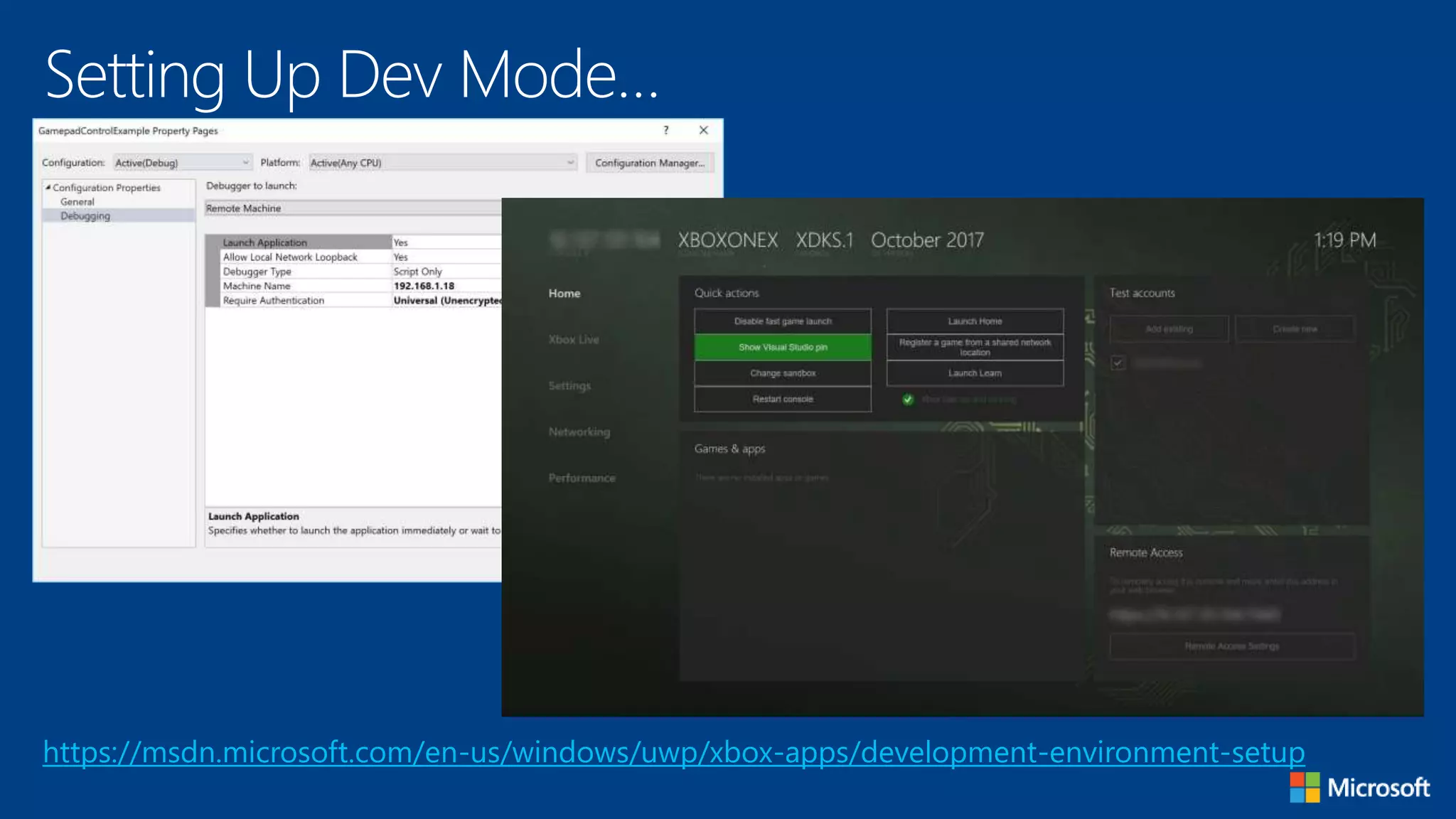The width and height of the screenshot is (1456, 819).
Task: Click the Restart console button
Action: tap(783, 399)
